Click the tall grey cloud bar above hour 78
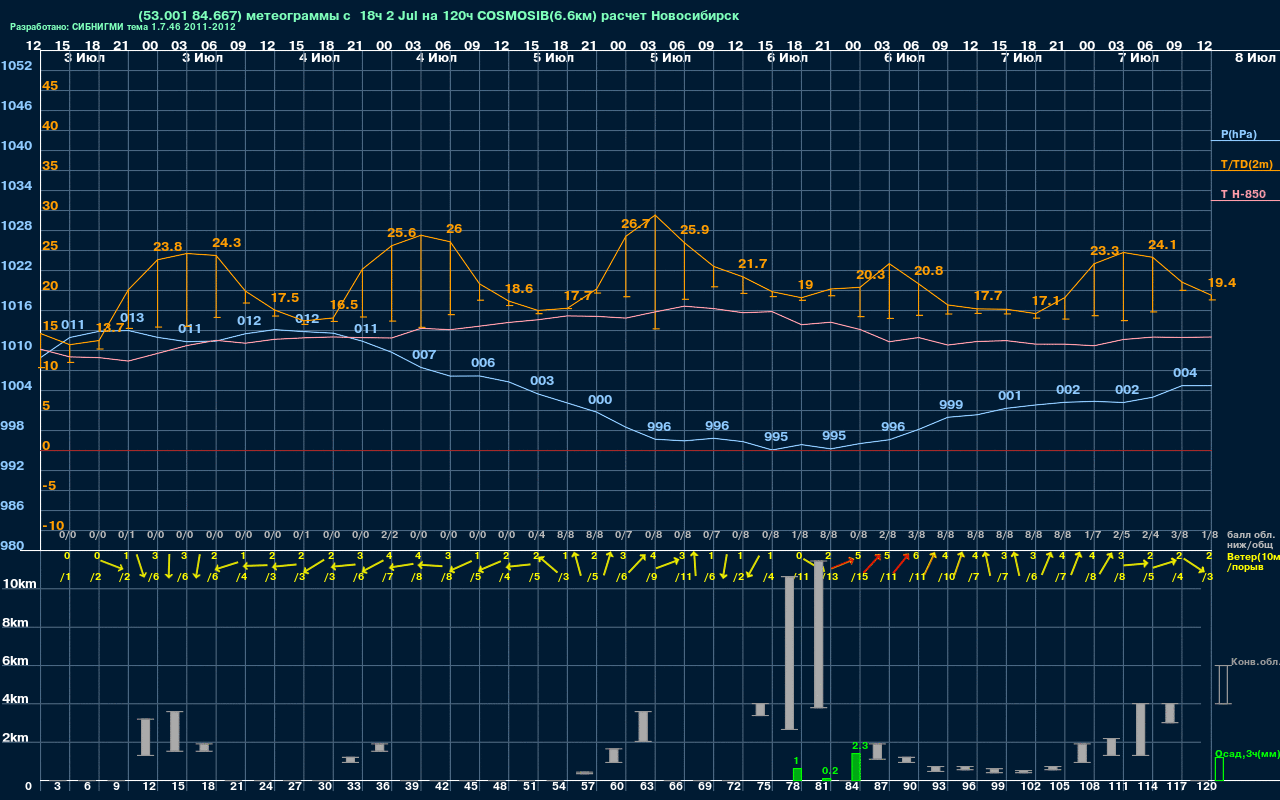Image resolution: width=1280 pixels, height=800 pixels. (789, 653)
